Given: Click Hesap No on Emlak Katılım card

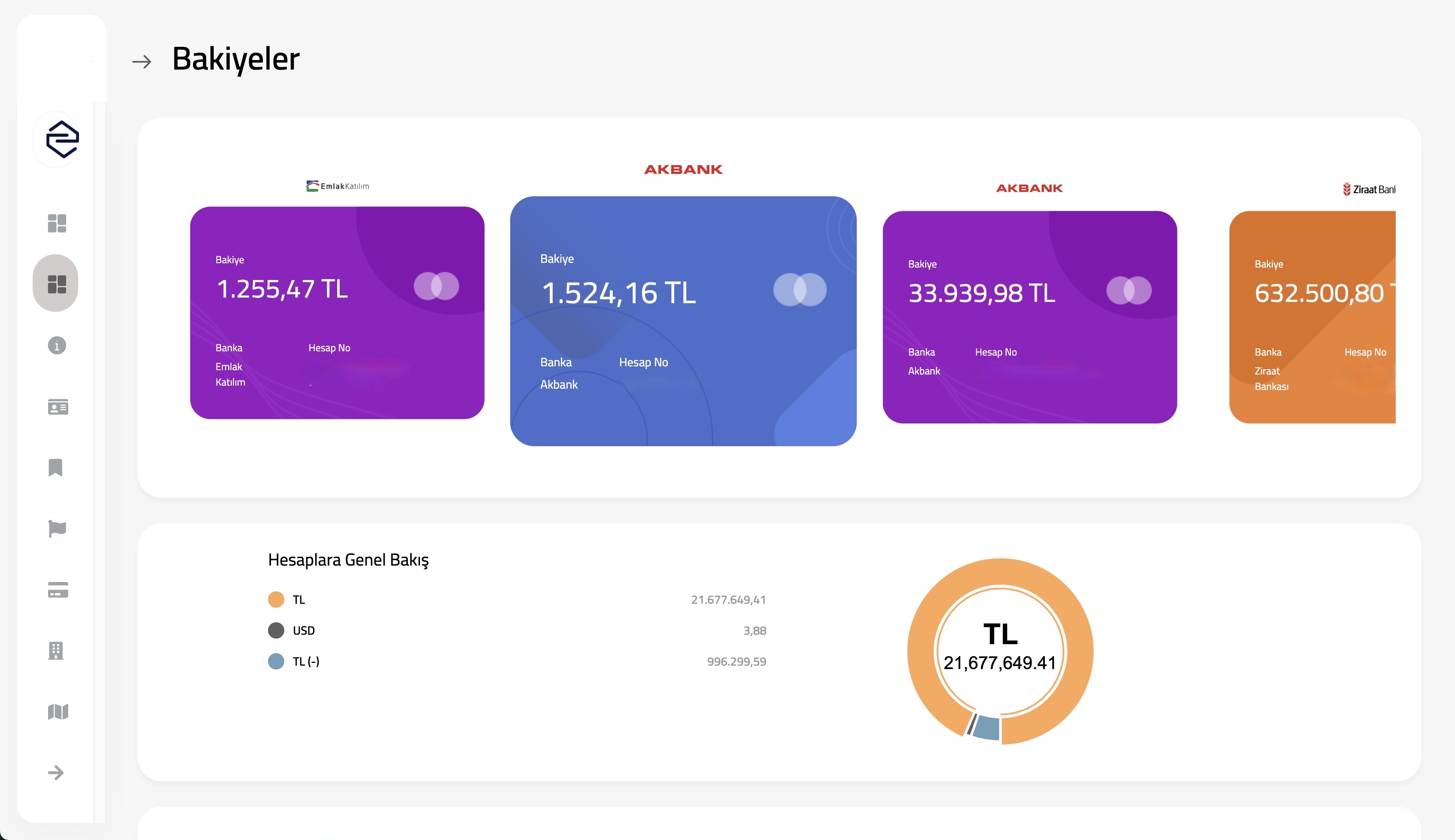Looking at the screenshot, I should [x=329, y=348].
